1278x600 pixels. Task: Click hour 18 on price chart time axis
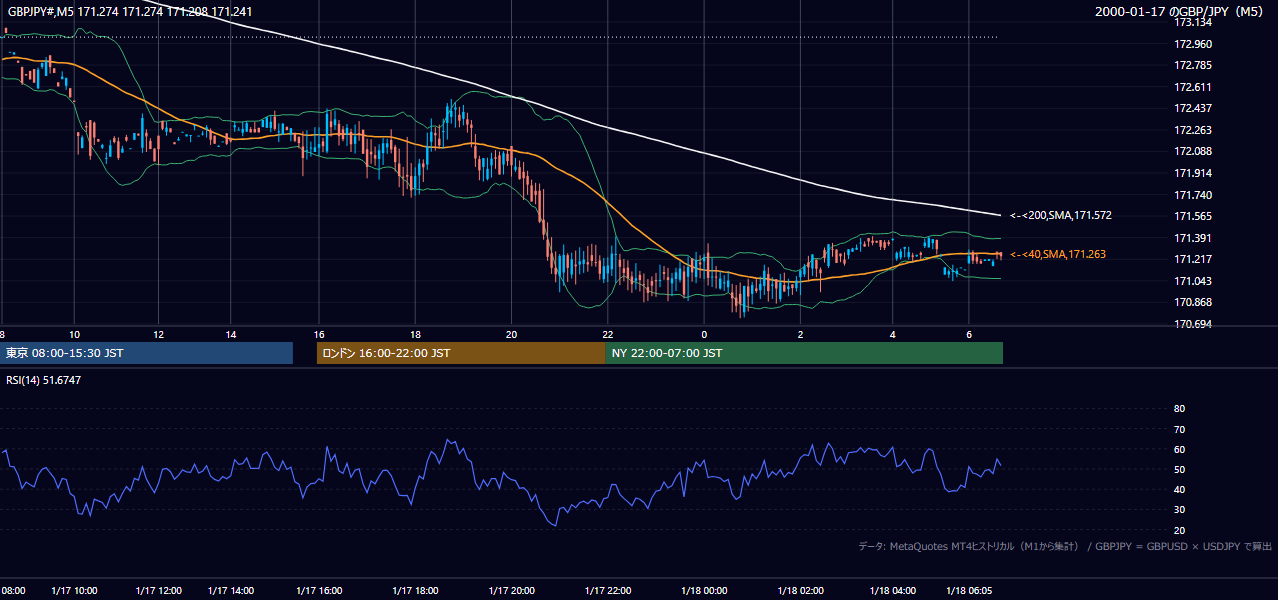[415, 334]
